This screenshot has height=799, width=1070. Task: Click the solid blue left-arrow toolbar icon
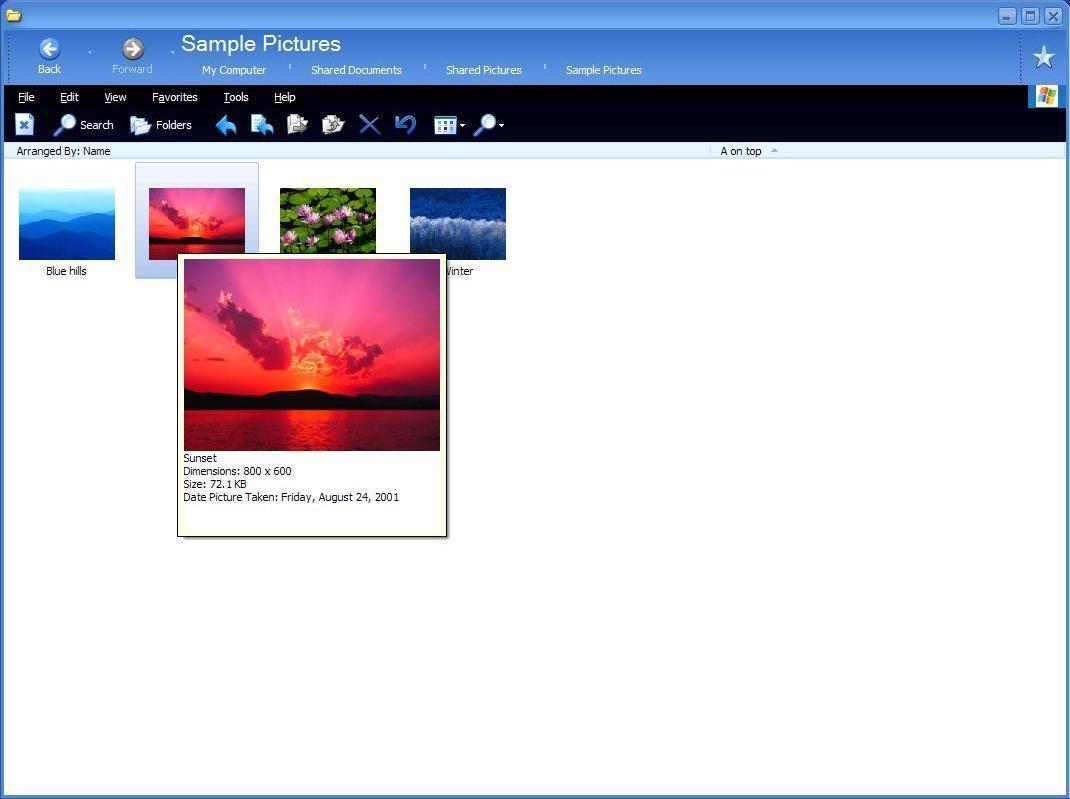(x=226, y=125)
